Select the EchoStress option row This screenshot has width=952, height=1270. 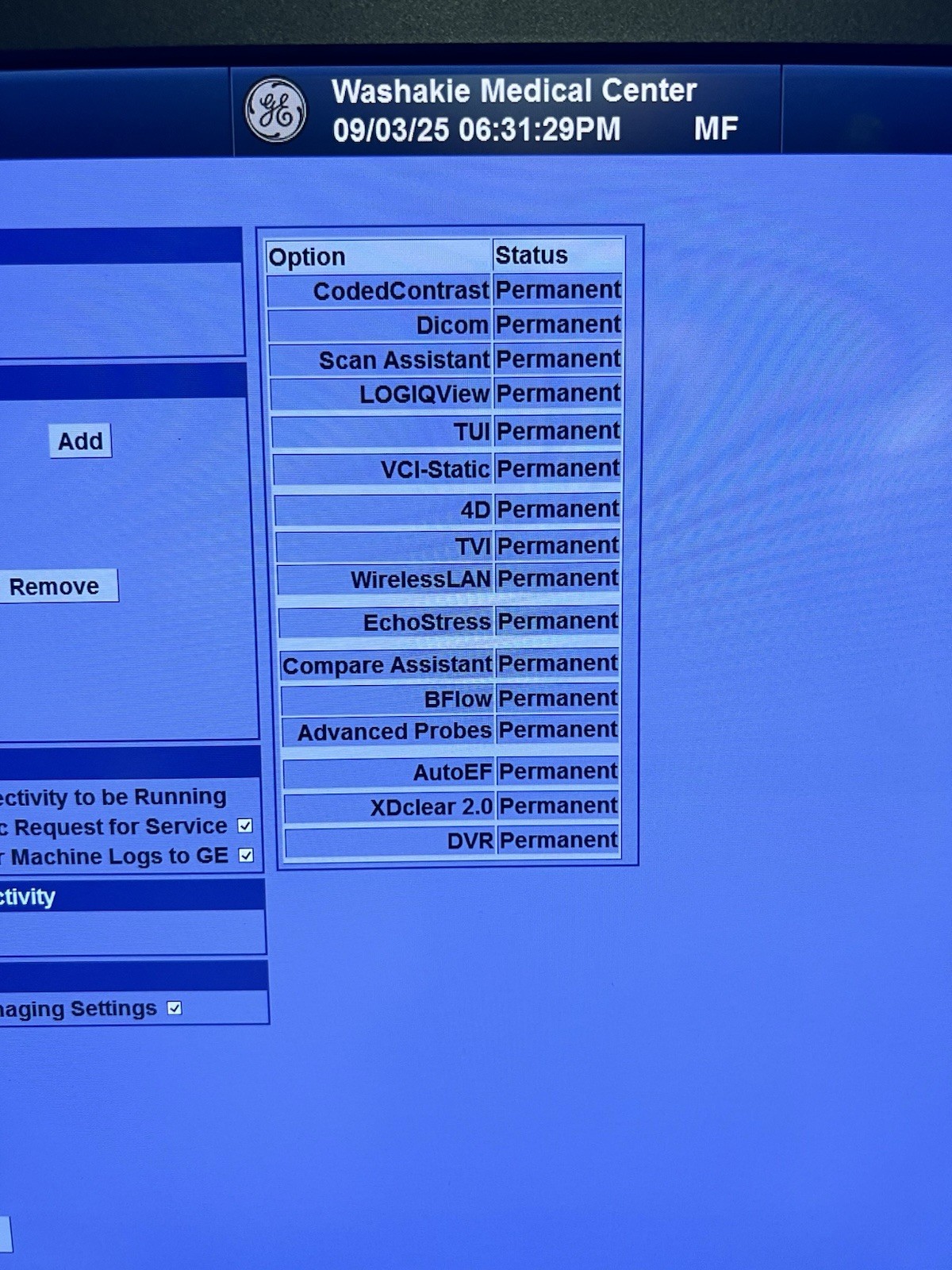(x=451, y=622)
